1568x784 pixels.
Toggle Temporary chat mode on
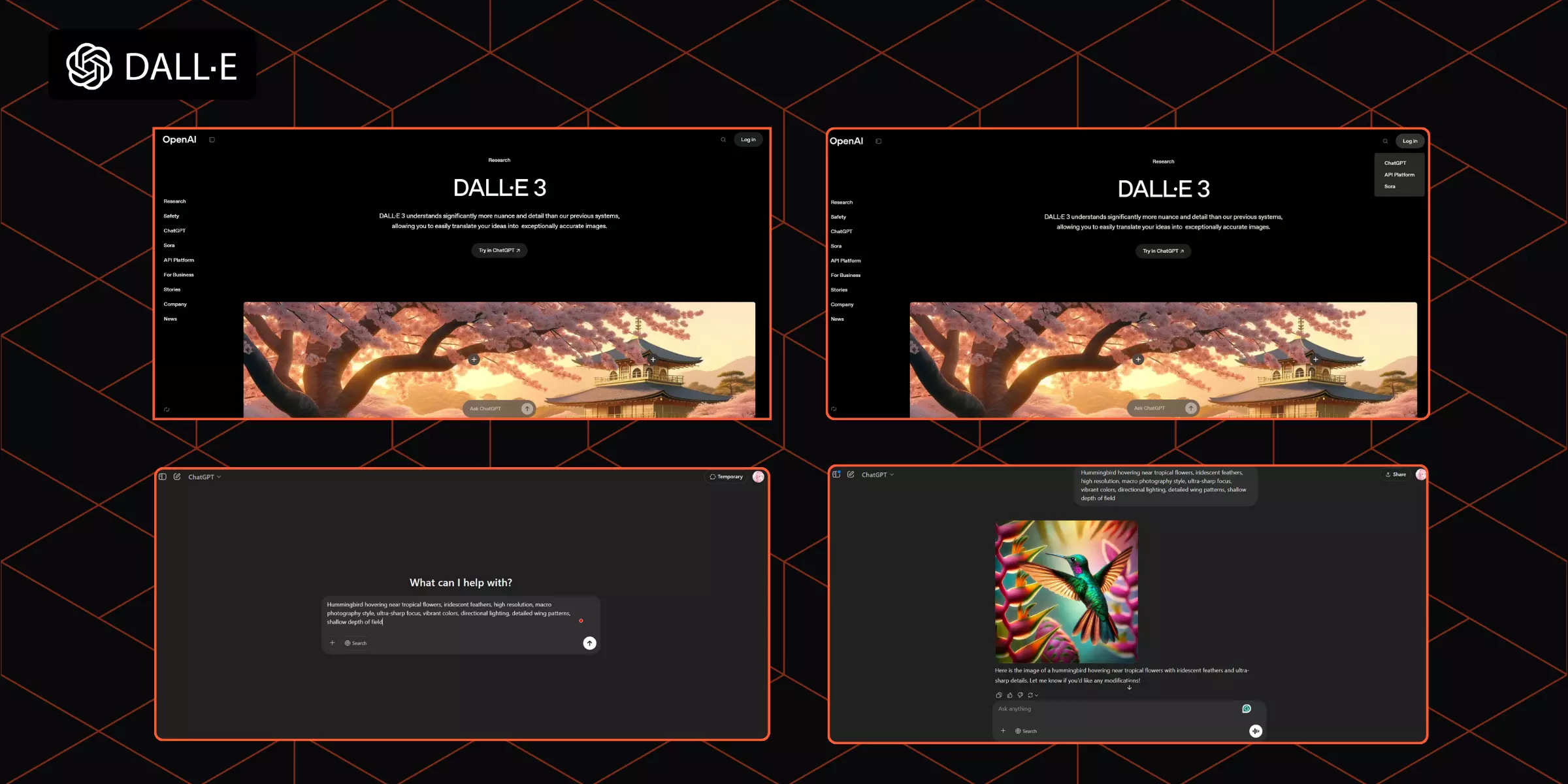tap(727, 477)
